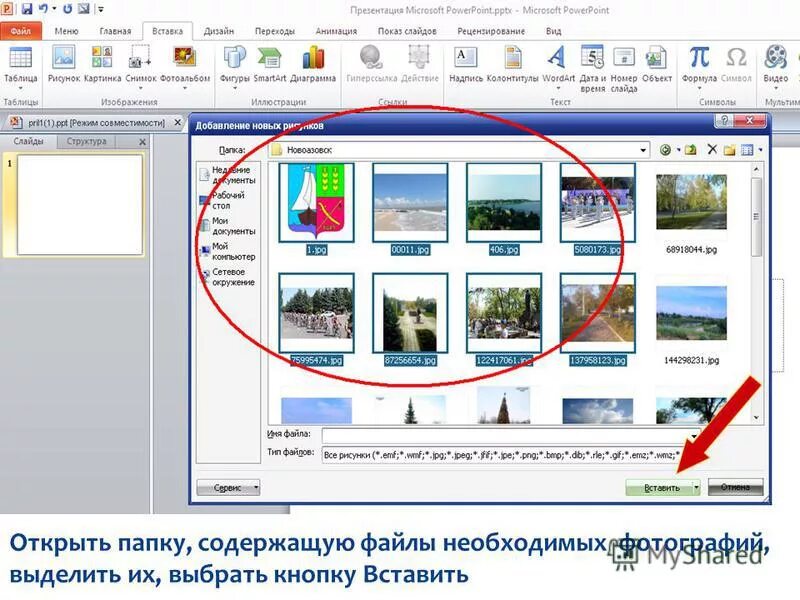Customize quick access toolbar dropdown
Viewport: 800px width, 600px height.
[x=101, y=9]
